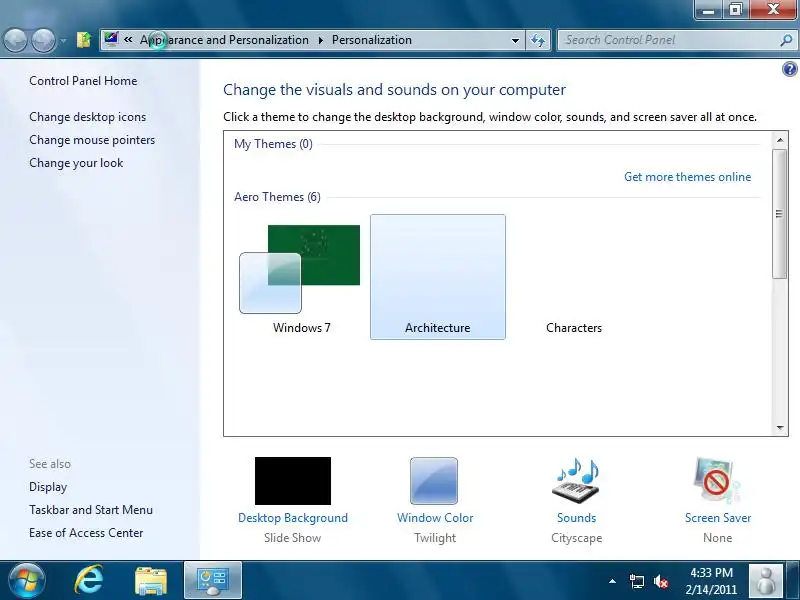Screen dimensions: 800x600
Task: Click the Desktop Background link text
Action: [293, 518]
